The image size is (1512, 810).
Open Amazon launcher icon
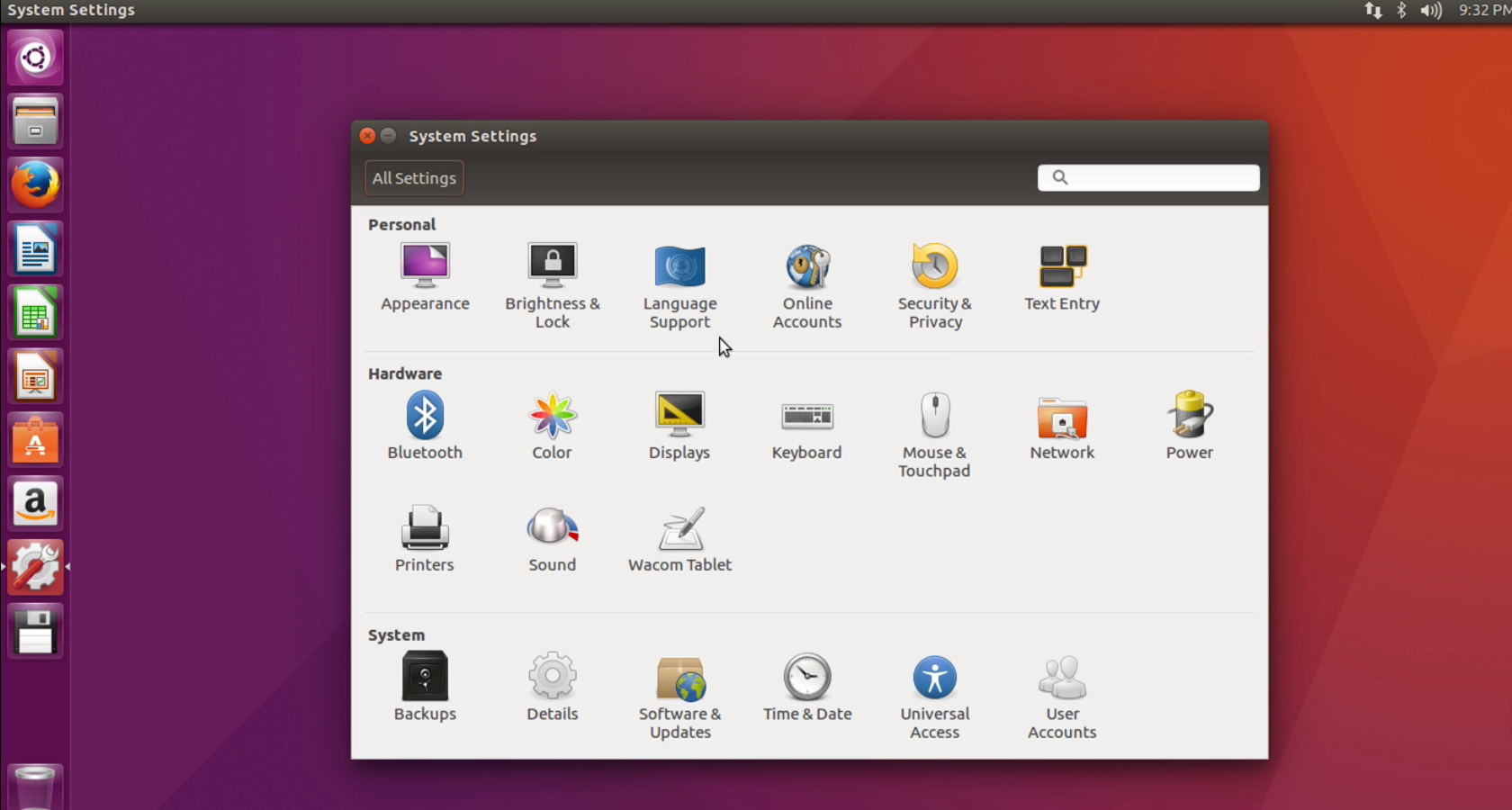coord(35,504)
